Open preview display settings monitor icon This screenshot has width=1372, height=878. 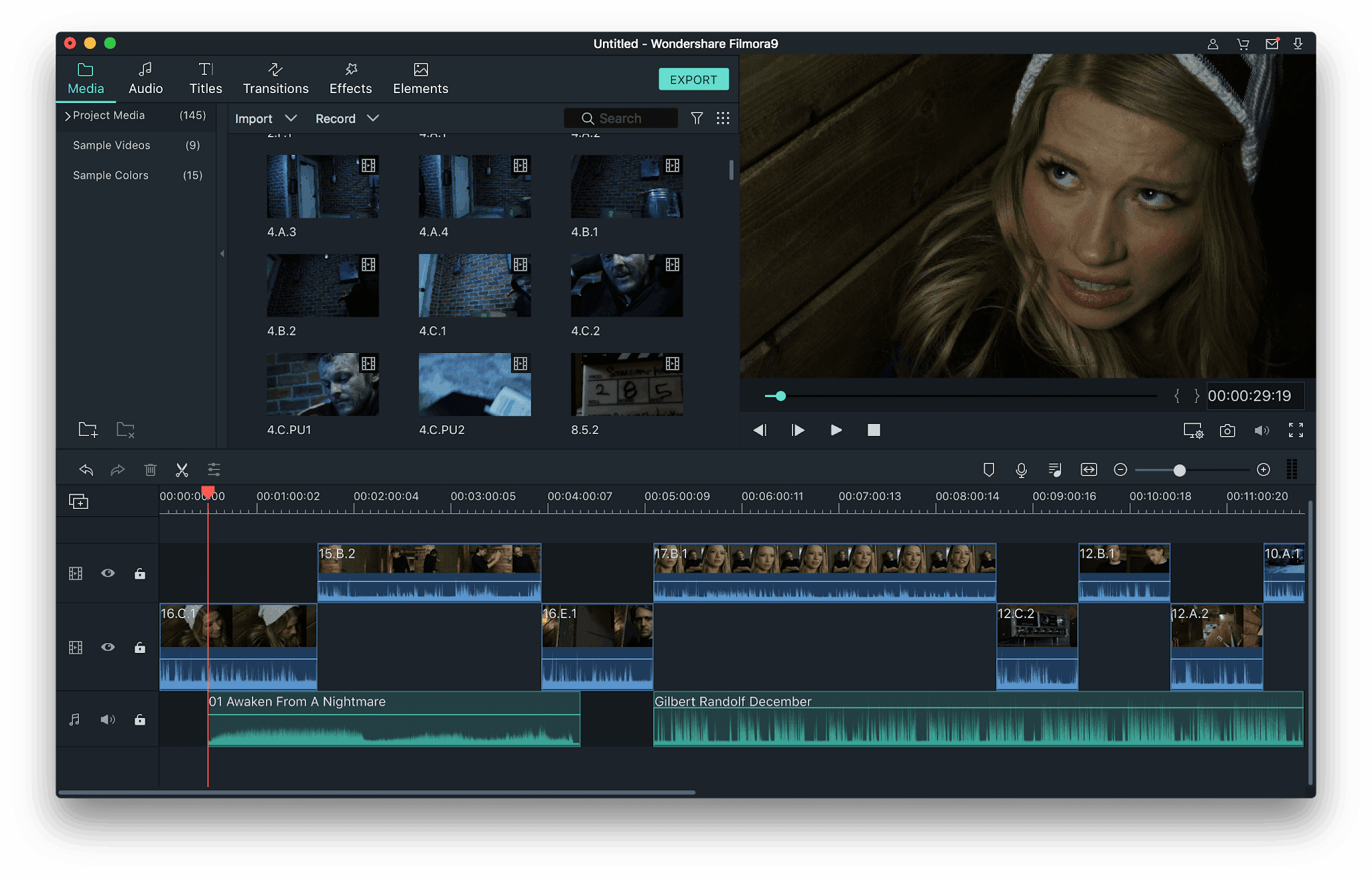coord(1193,431)
